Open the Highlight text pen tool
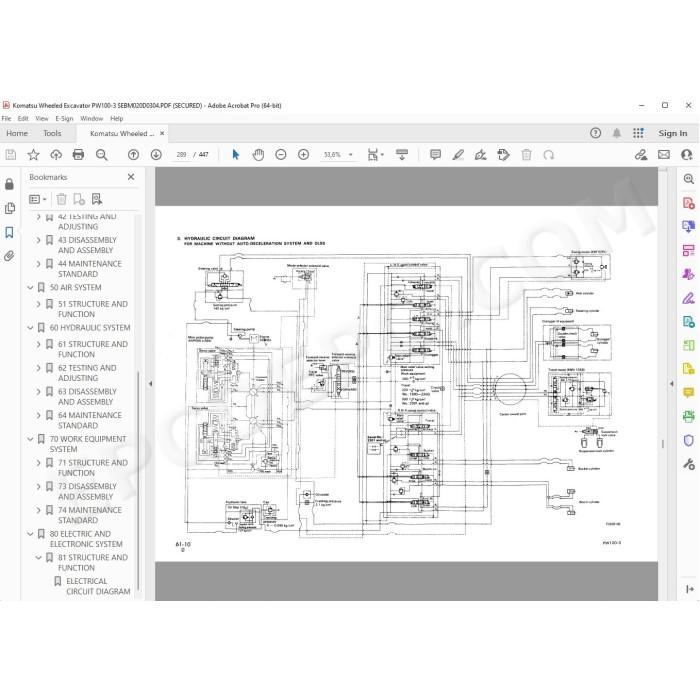The width and height of the screenshot is (700, 700). click(x=458, y=154)
